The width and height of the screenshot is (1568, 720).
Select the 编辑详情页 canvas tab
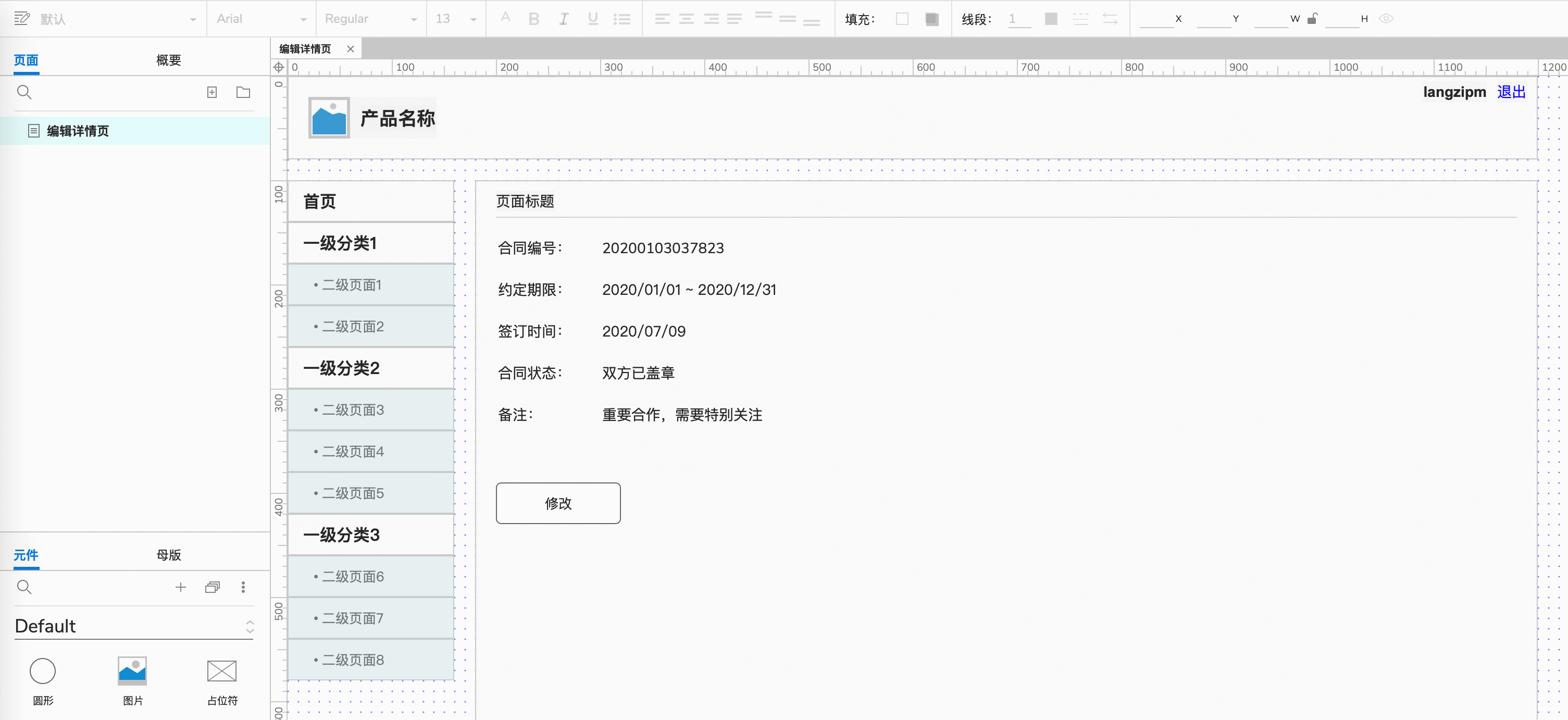tap(305, 49)
